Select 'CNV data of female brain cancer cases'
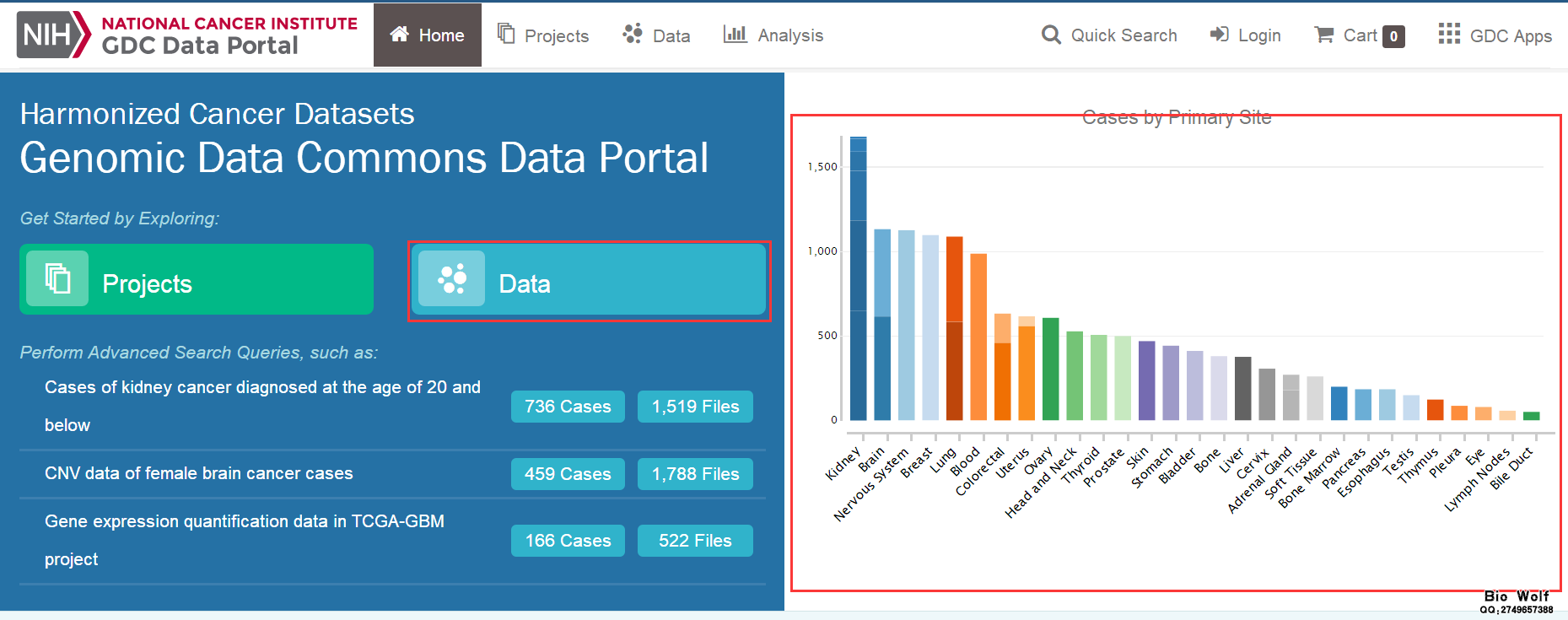The height and width of the screenshot is (620, 1568). pos(199,473)
